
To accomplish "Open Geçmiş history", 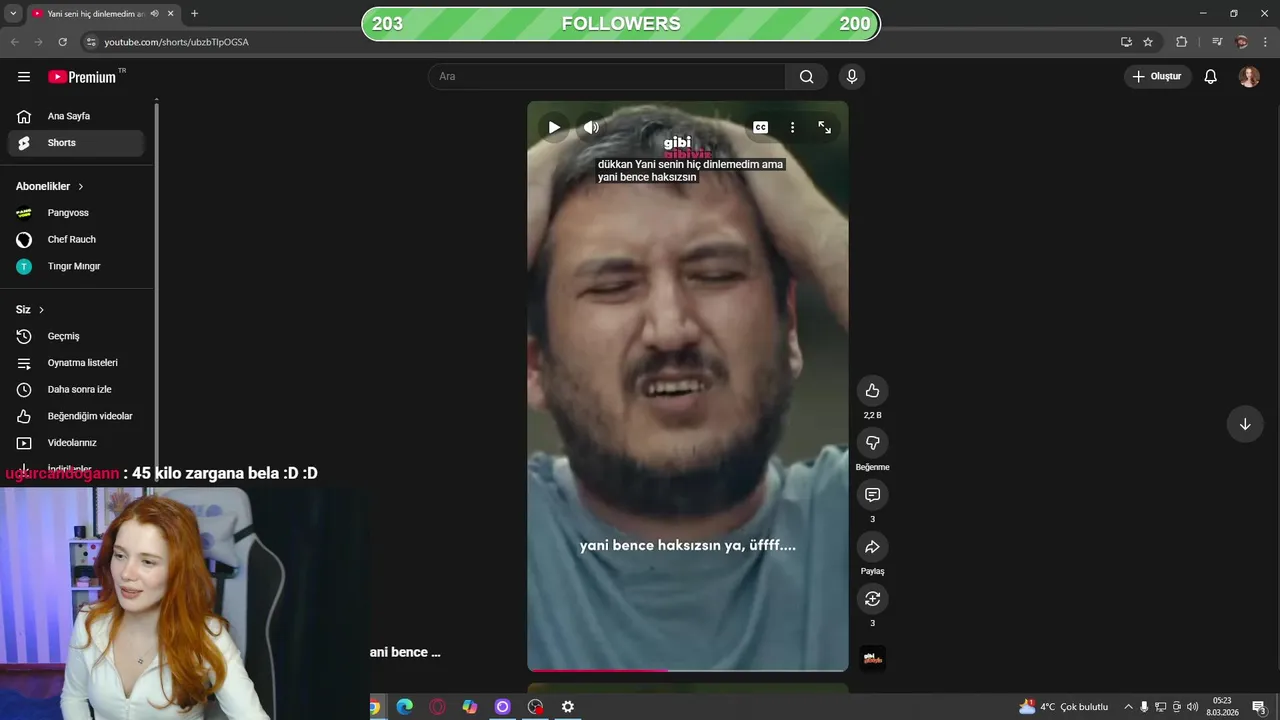I will tap(76, 336).
